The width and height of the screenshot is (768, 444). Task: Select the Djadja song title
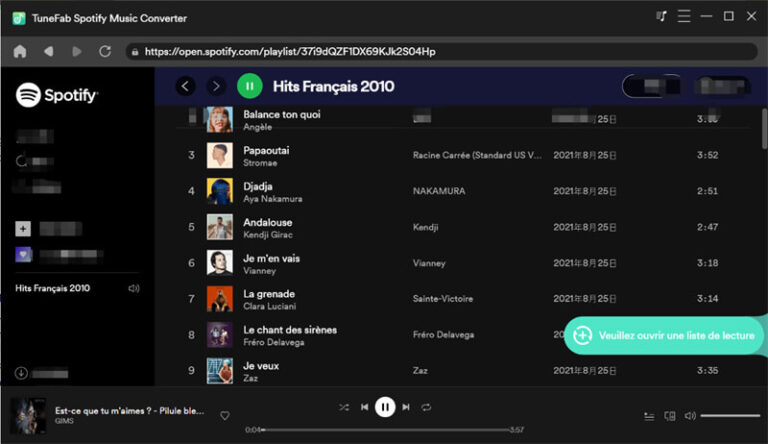[x=258, y=186]
